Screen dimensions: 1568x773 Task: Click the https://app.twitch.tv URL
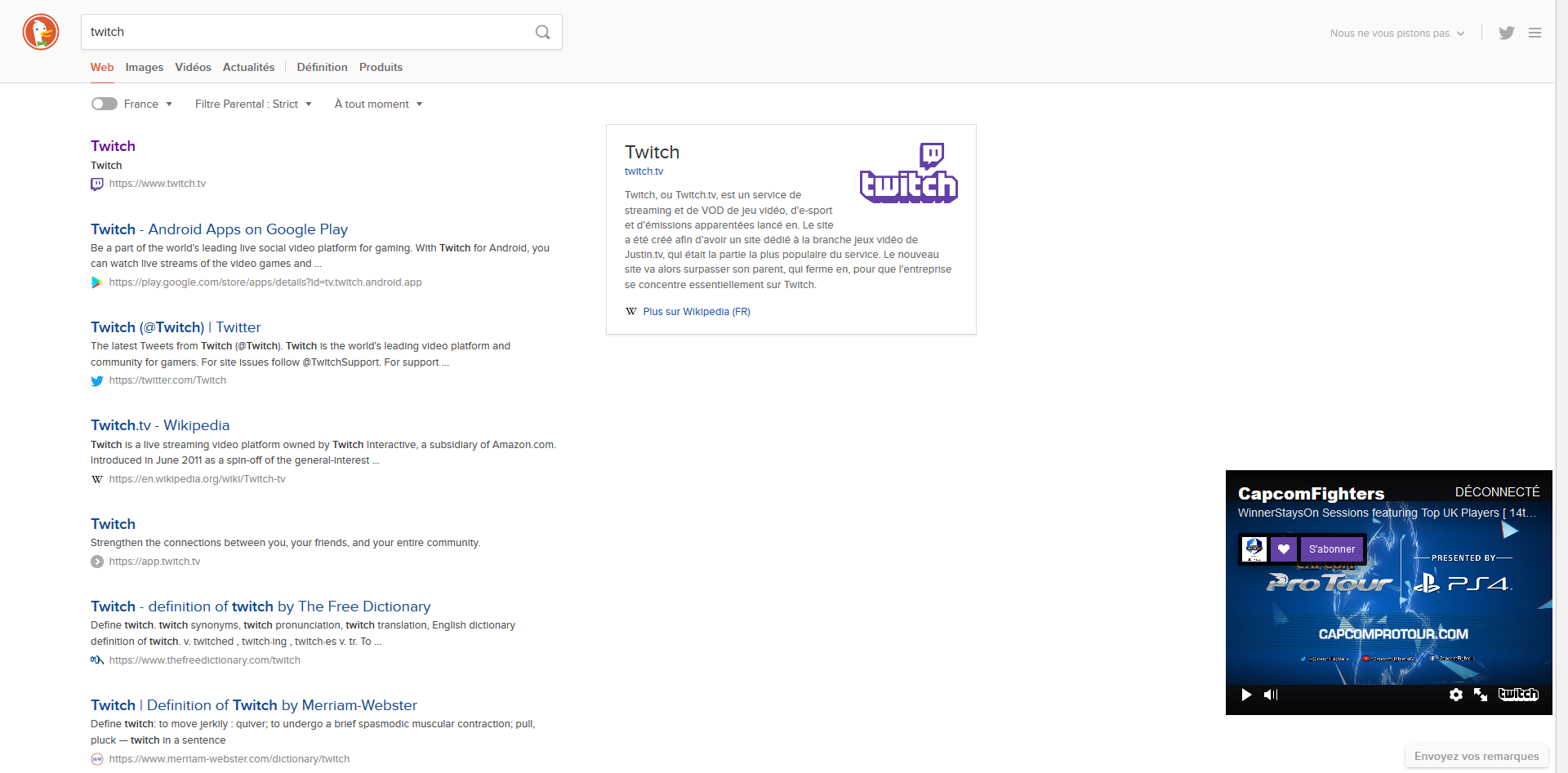(x=154, y=562)
